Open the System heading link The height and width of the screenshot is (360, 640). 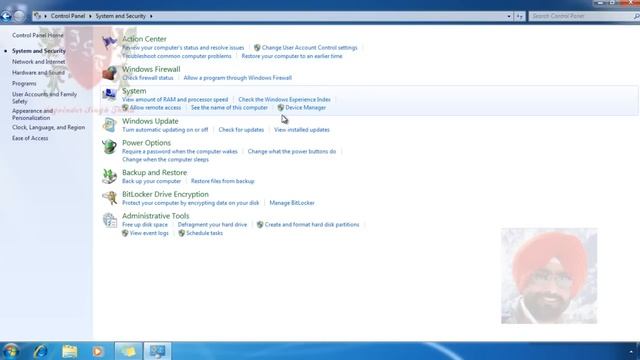(x=134, y=91)
